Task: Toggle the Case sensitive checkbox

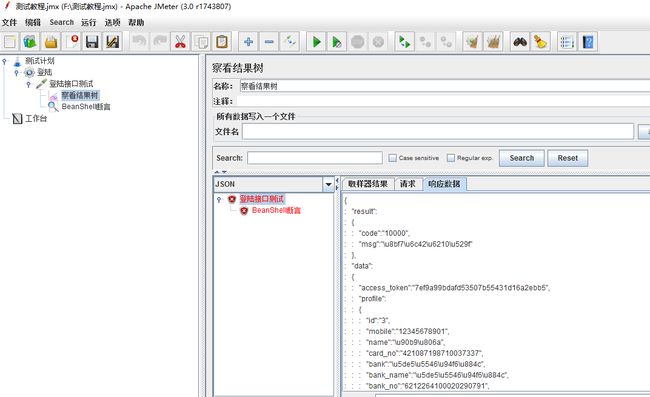Action: tap(392, 158)
